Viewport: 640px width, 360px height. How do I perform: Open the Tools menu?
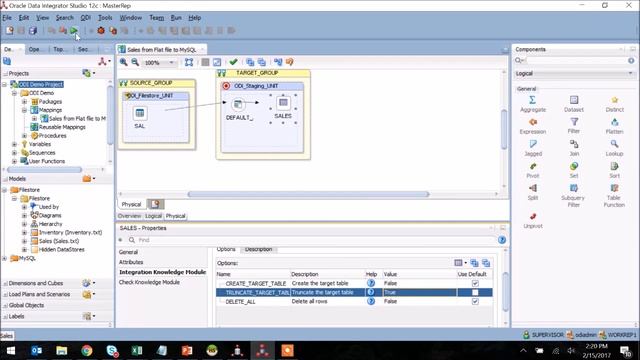click(105, 18)
